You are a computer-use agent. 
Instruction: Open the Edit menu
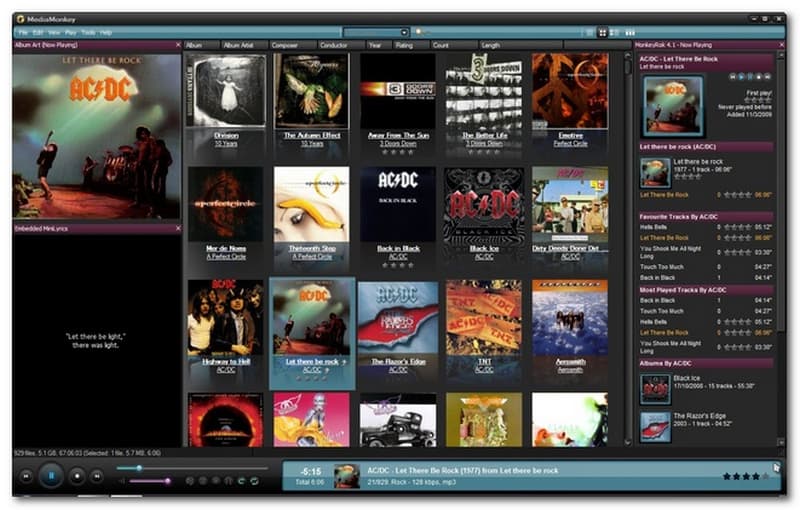click(x=38, y=33)
